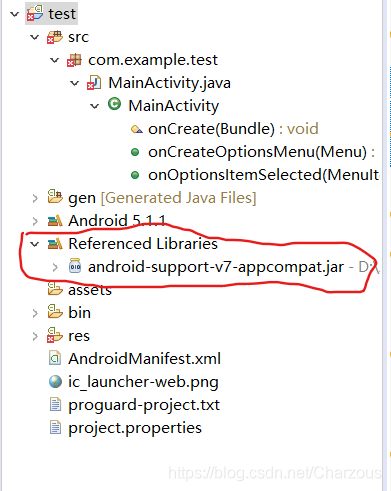Expand the Android 5.1.1 library
Image resolution: width=391 pixels, height=491 pixels.
point(35,221)
